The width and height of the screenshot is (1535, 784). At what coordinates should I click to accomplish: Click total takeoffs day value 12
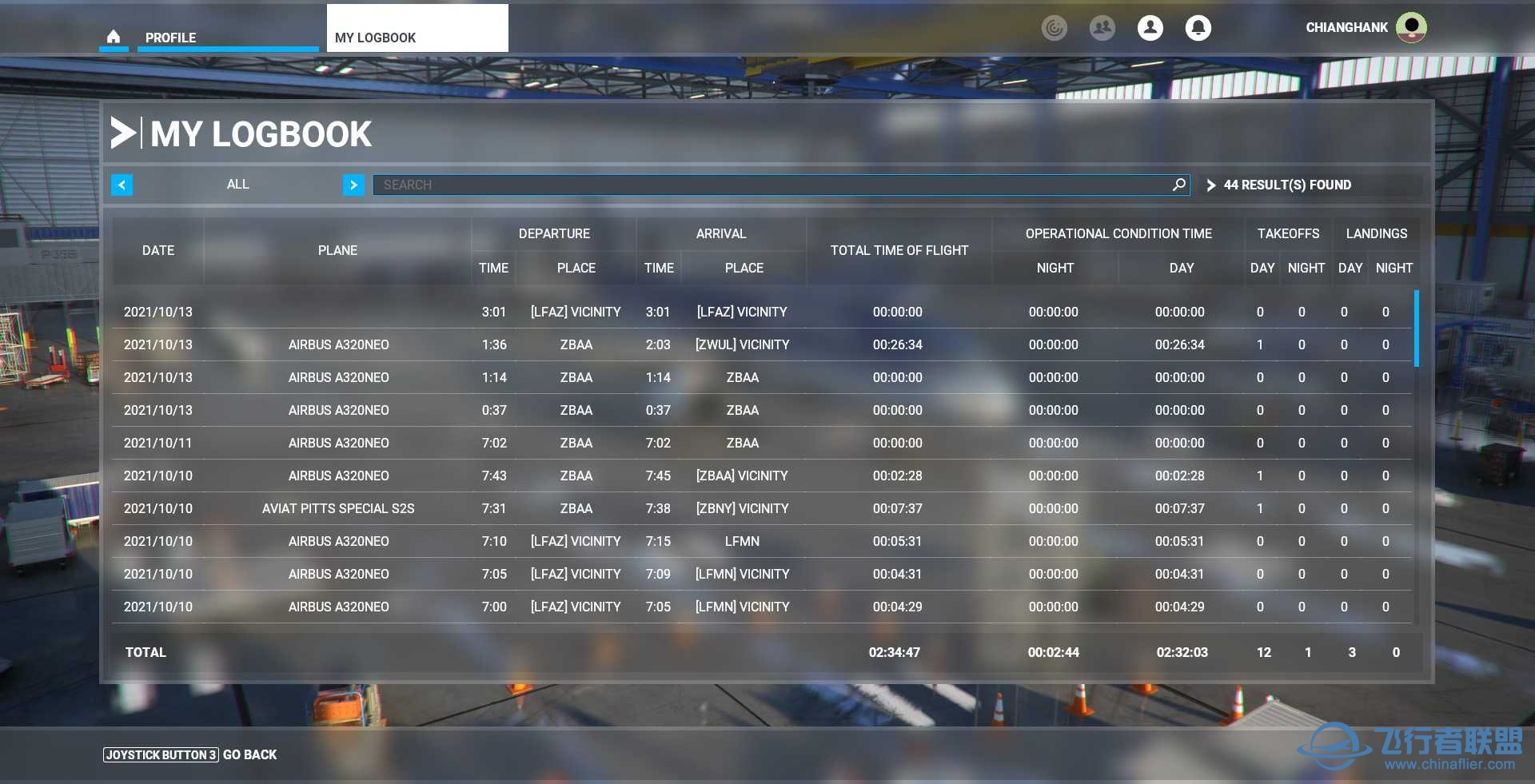pyautogui.click(x=1263, y=652)
